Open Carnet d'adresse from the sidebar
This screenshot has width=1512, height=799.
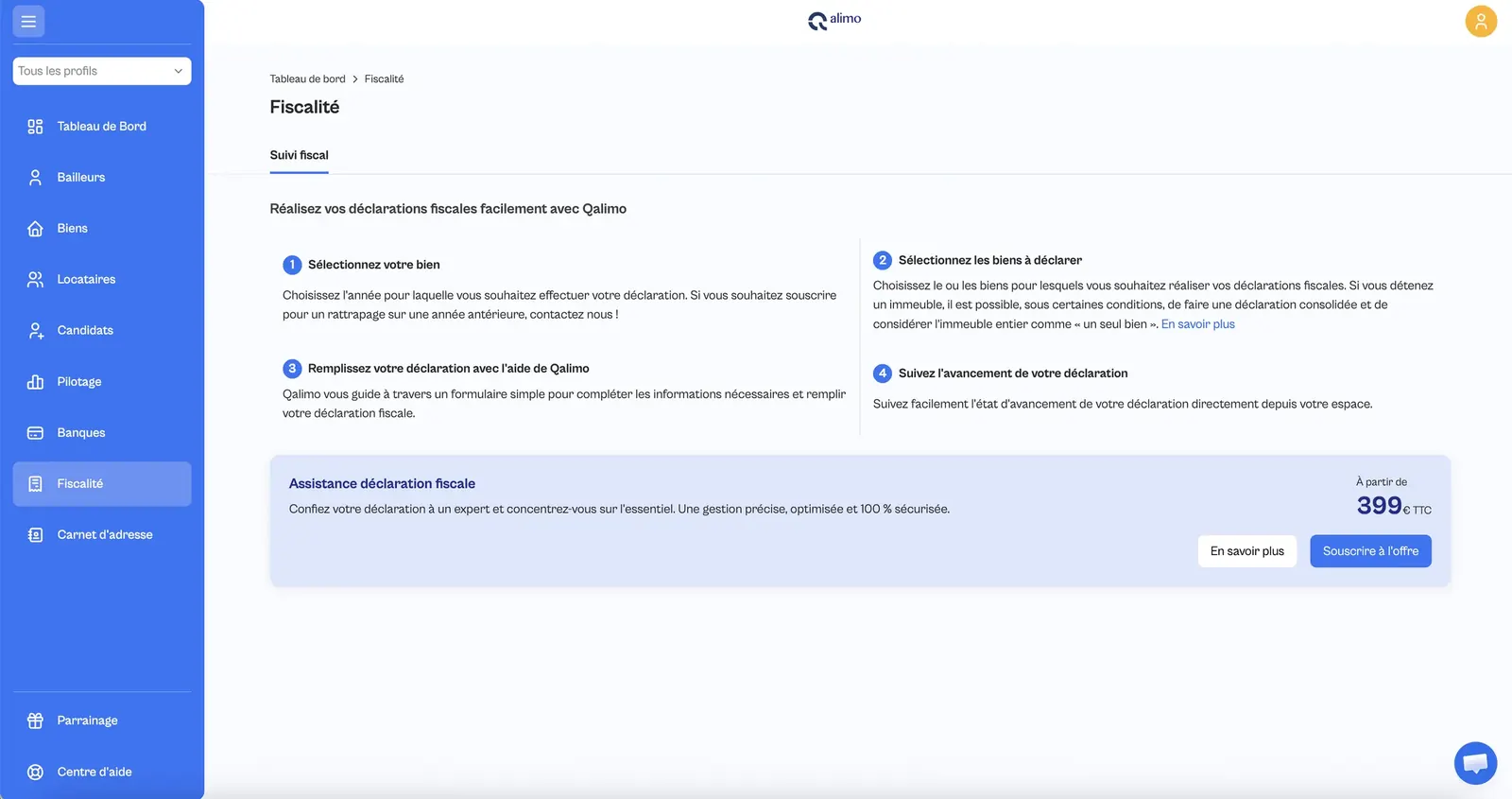tap(102, 535)
